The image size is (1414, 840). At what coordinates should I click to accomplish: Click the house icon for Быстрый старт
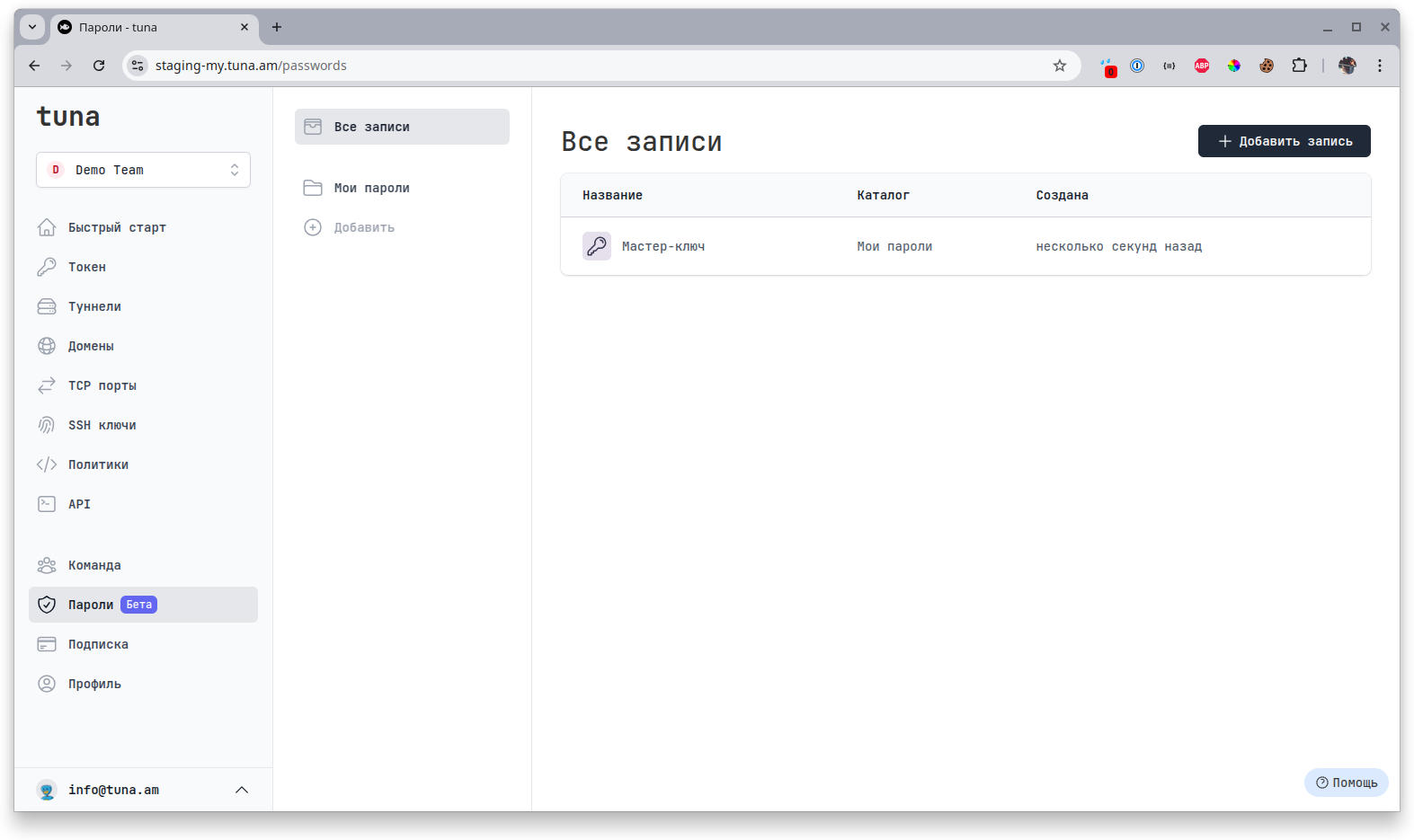click(47, 227)
